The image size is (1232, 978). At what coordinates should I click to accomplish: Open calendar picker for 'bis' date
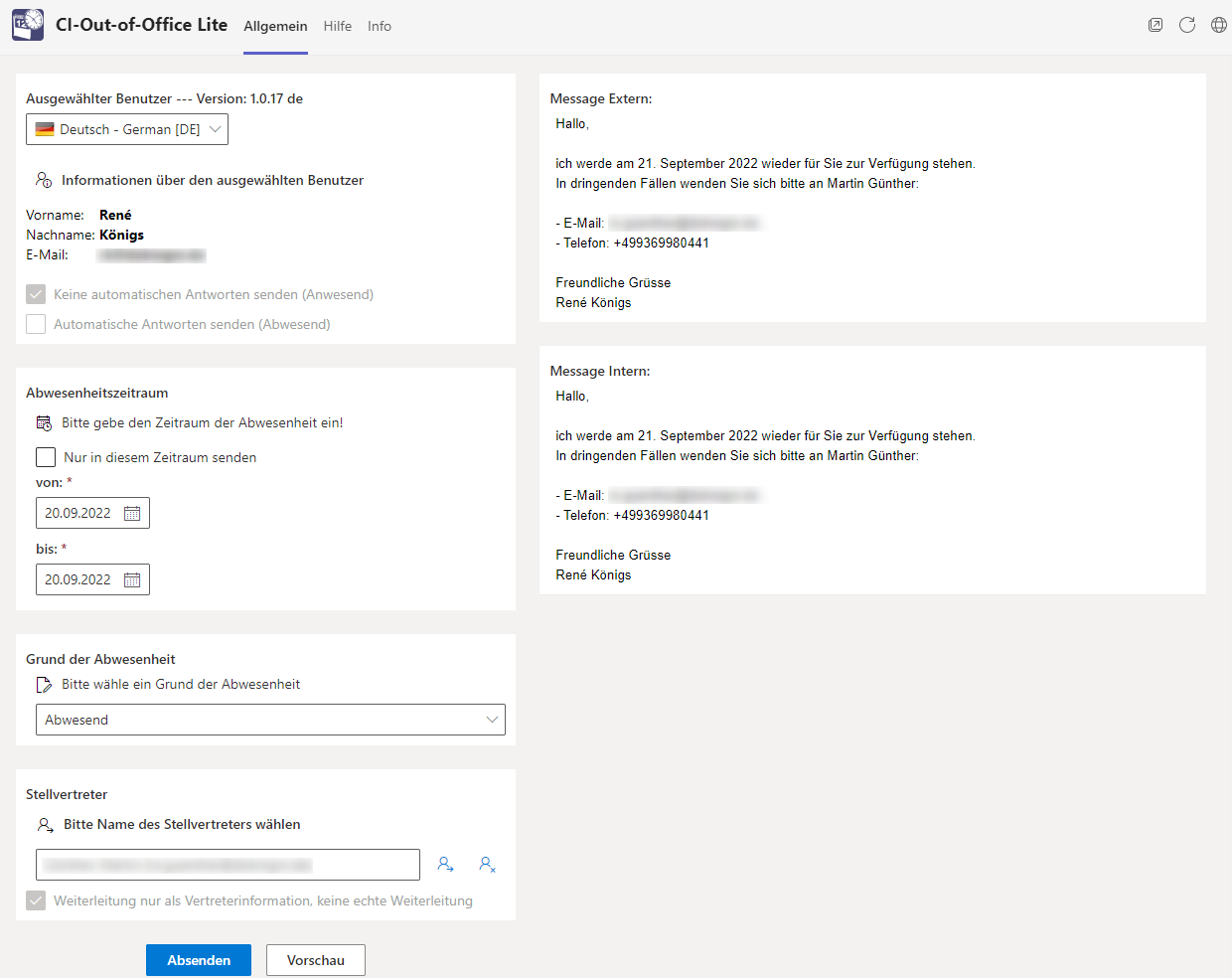[x=132, y=580]
